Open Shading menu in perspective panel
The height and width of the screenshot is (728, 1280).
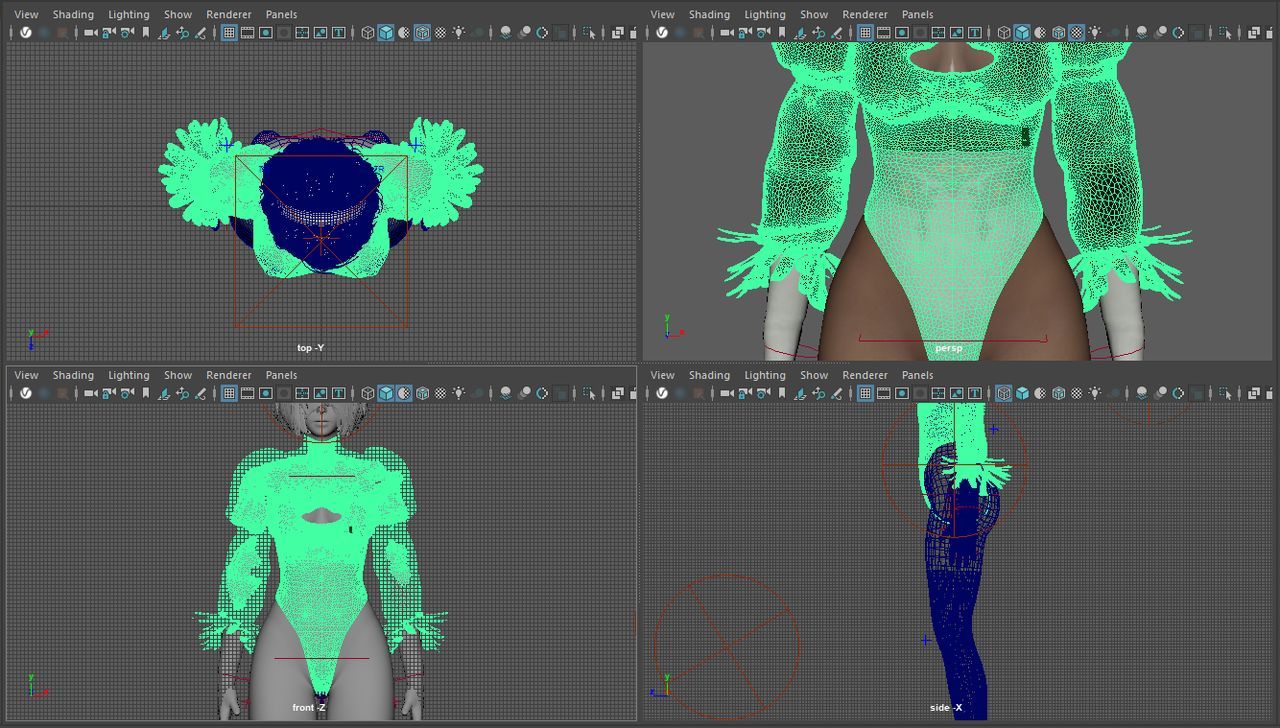[x=709, y=14]
